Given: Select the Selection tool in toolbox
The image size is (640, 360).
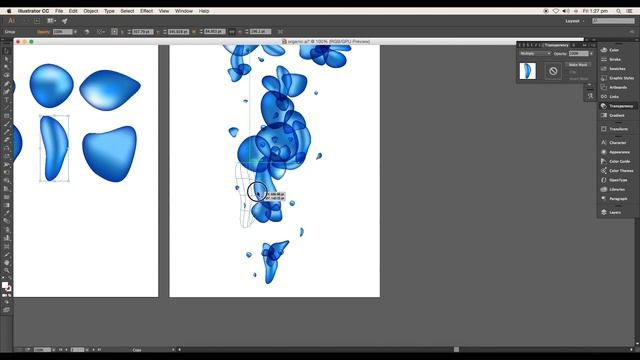Looking at the screenshot, I should click(6, 51).
